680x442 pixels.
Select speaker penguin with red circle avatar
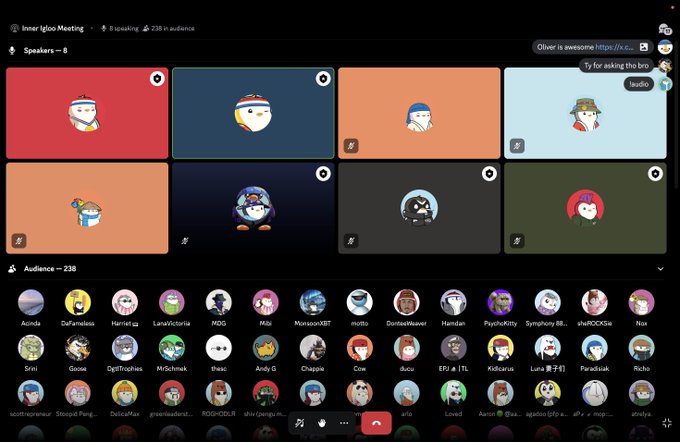pos(585,209)
